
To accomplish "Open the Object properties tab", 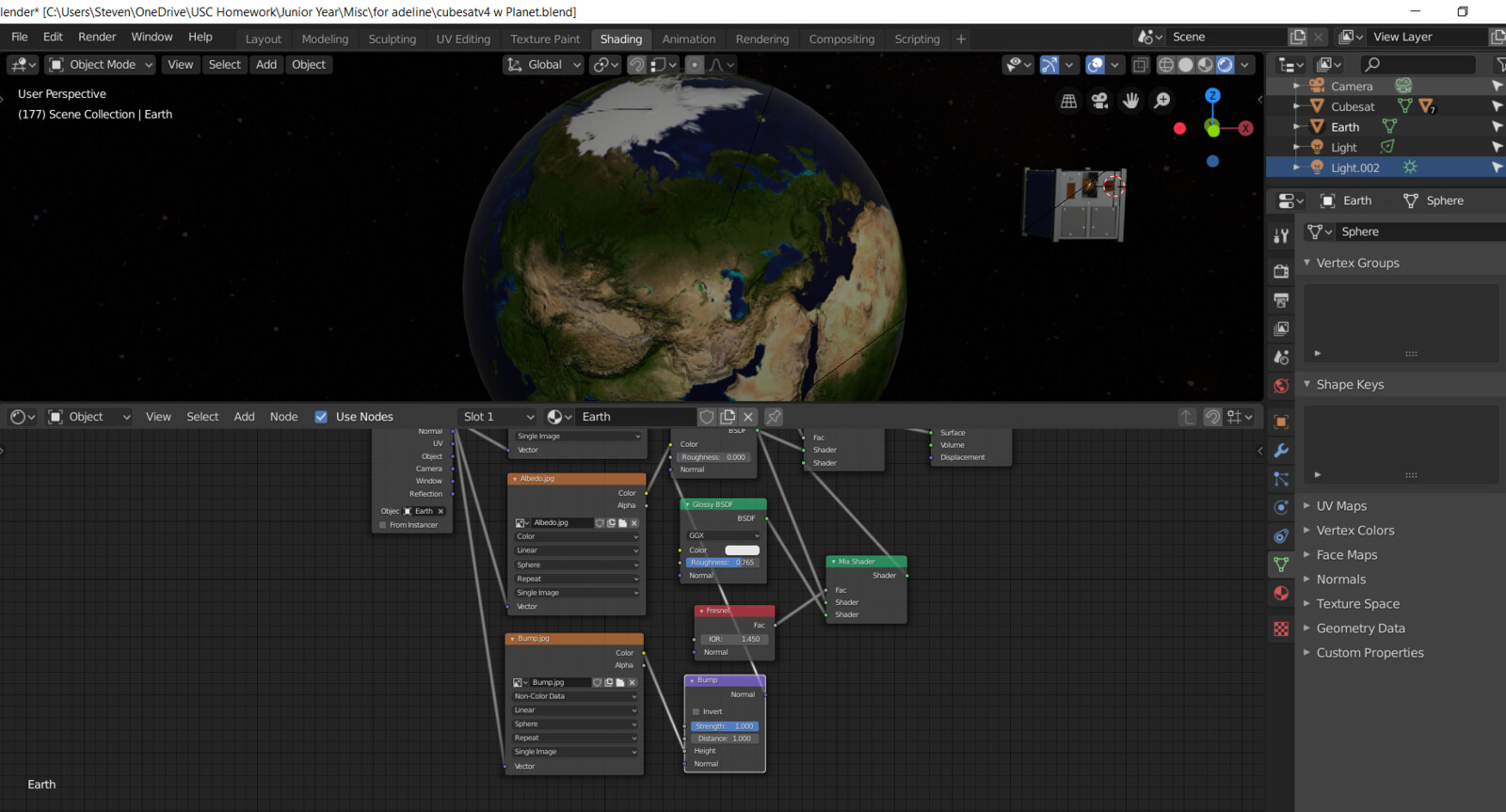I will [x=1281, y=422].
